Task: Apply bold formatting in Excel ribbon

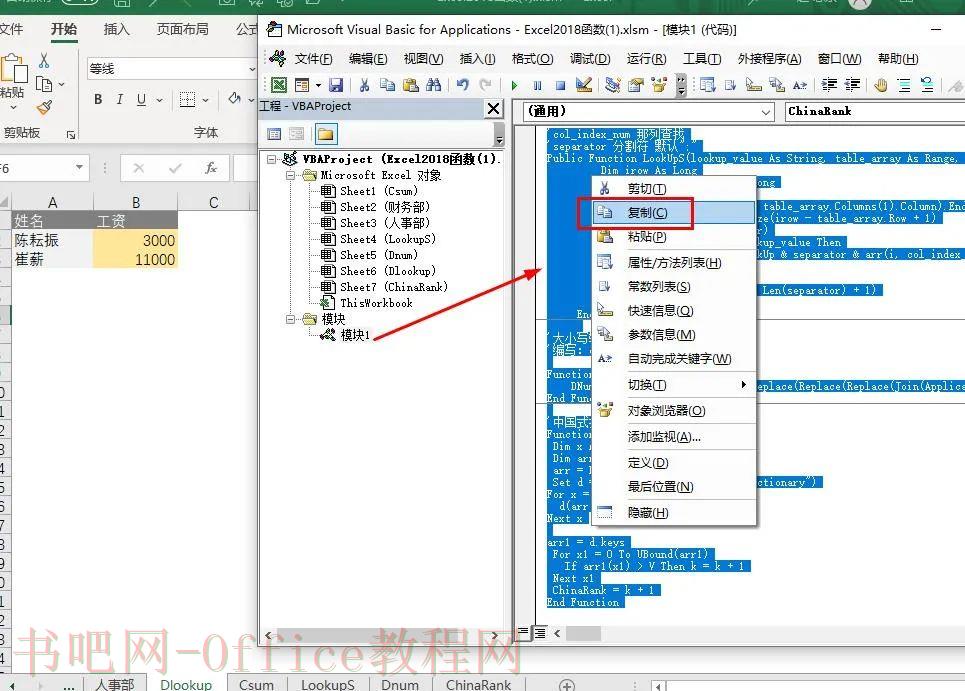Action: pyautogui.click(x=98, y=99)
